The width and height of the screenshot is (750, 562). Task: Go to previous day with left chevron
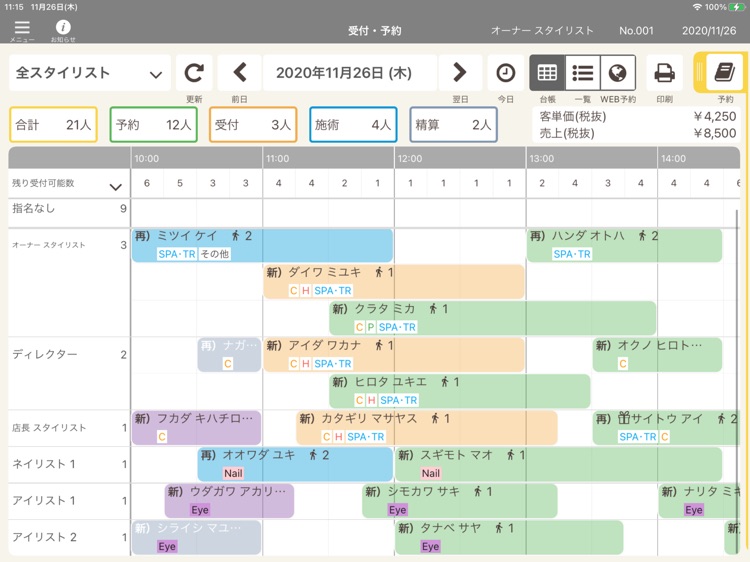(240, 73)
